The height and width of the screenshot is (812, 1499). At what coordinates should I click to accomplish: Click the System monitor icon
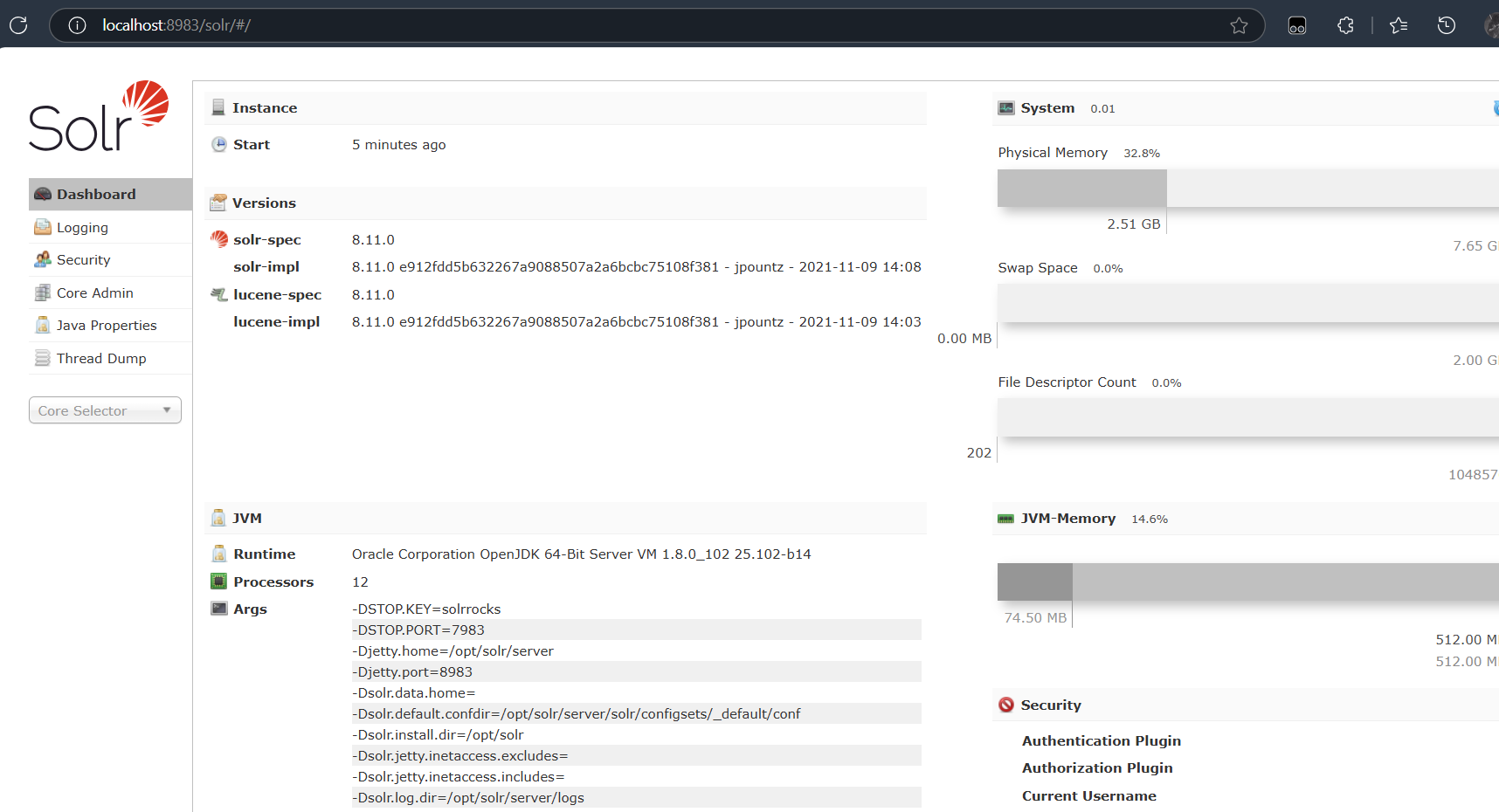coord(1006,108)
